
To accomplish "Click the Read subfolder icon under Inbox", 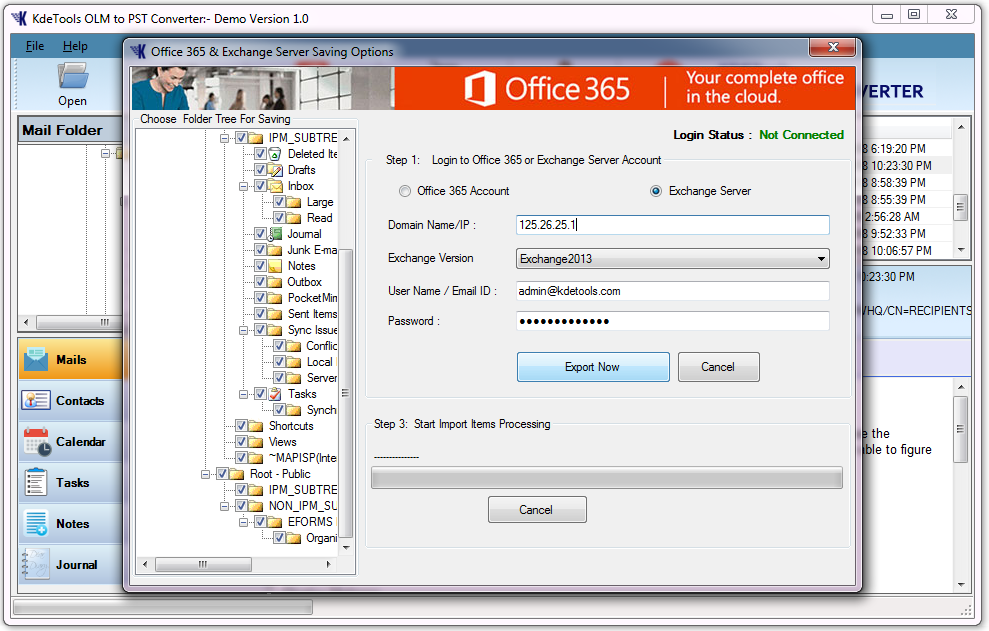I will click(x=294, y=218).
